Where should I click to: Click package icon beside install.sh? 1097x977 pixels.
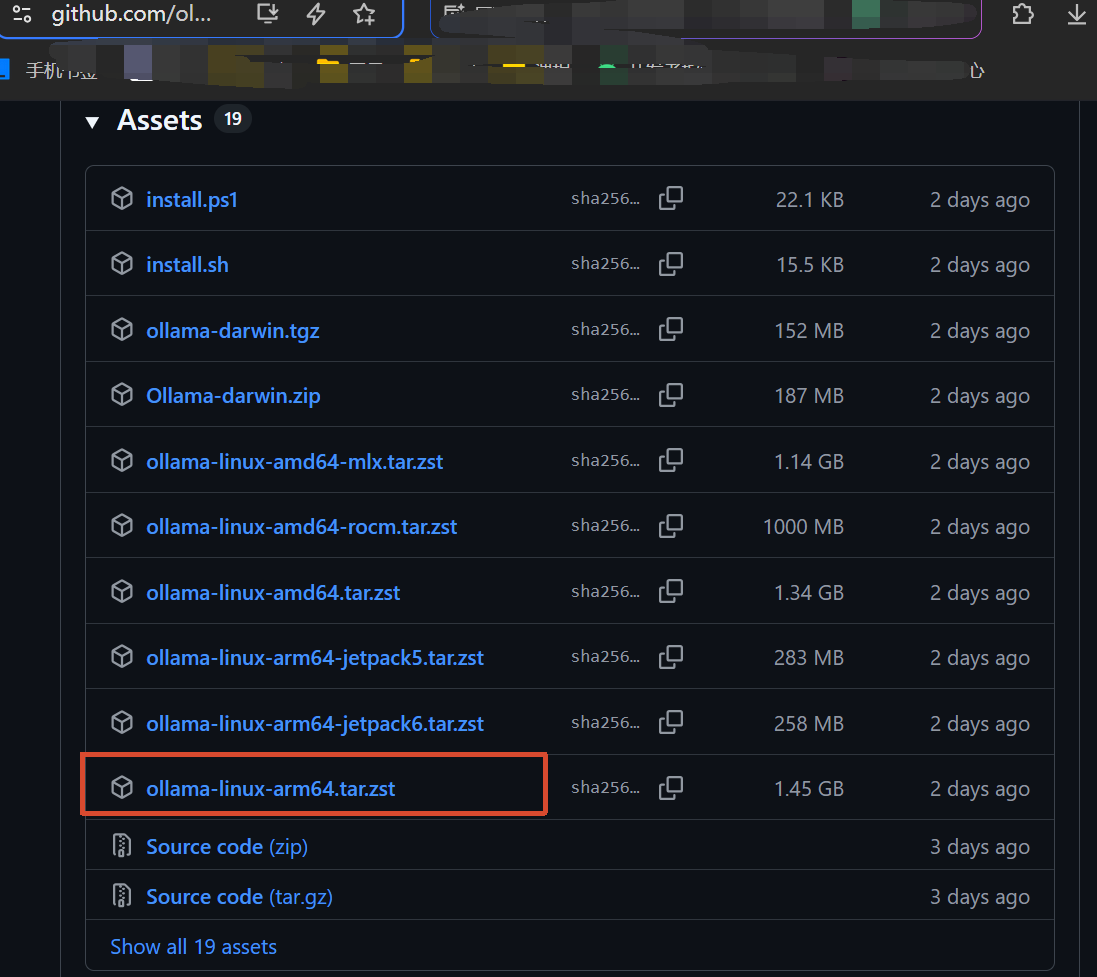click(122, 264)
